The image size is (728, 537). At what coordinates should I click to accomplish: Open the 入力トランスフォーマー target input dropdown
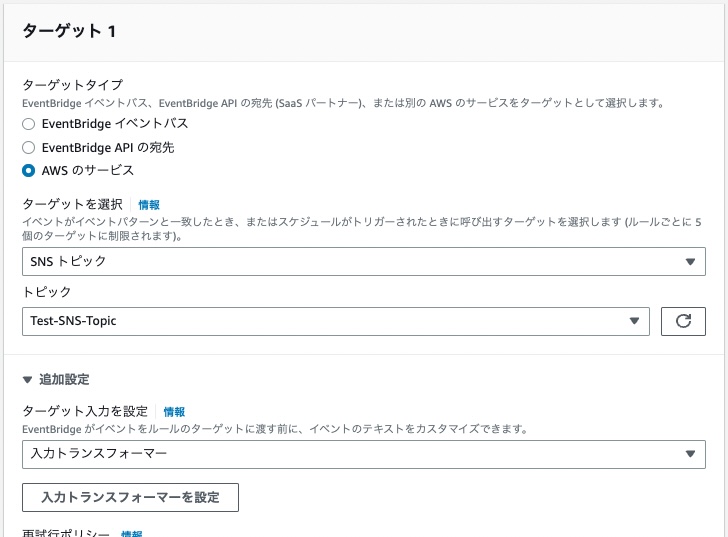tap(364, 454)
